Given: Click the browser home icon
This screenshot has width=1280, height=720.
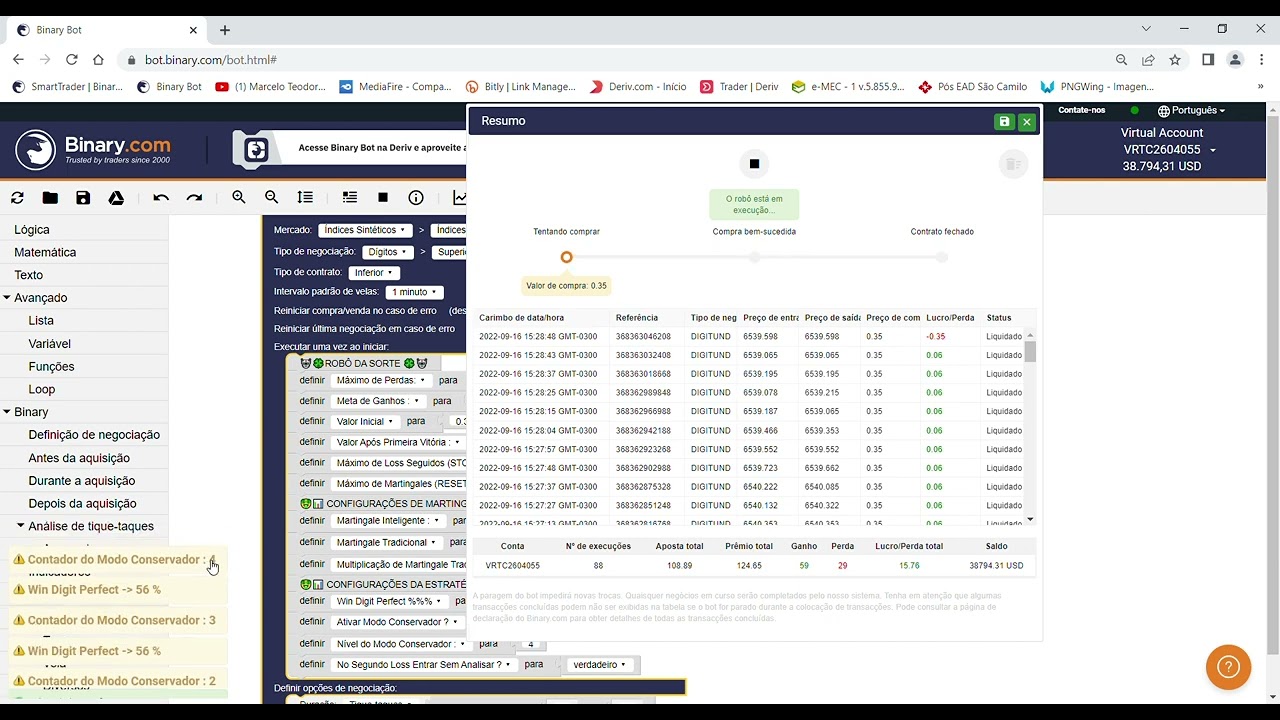Looking at the screenshot, I should point(98,60).
